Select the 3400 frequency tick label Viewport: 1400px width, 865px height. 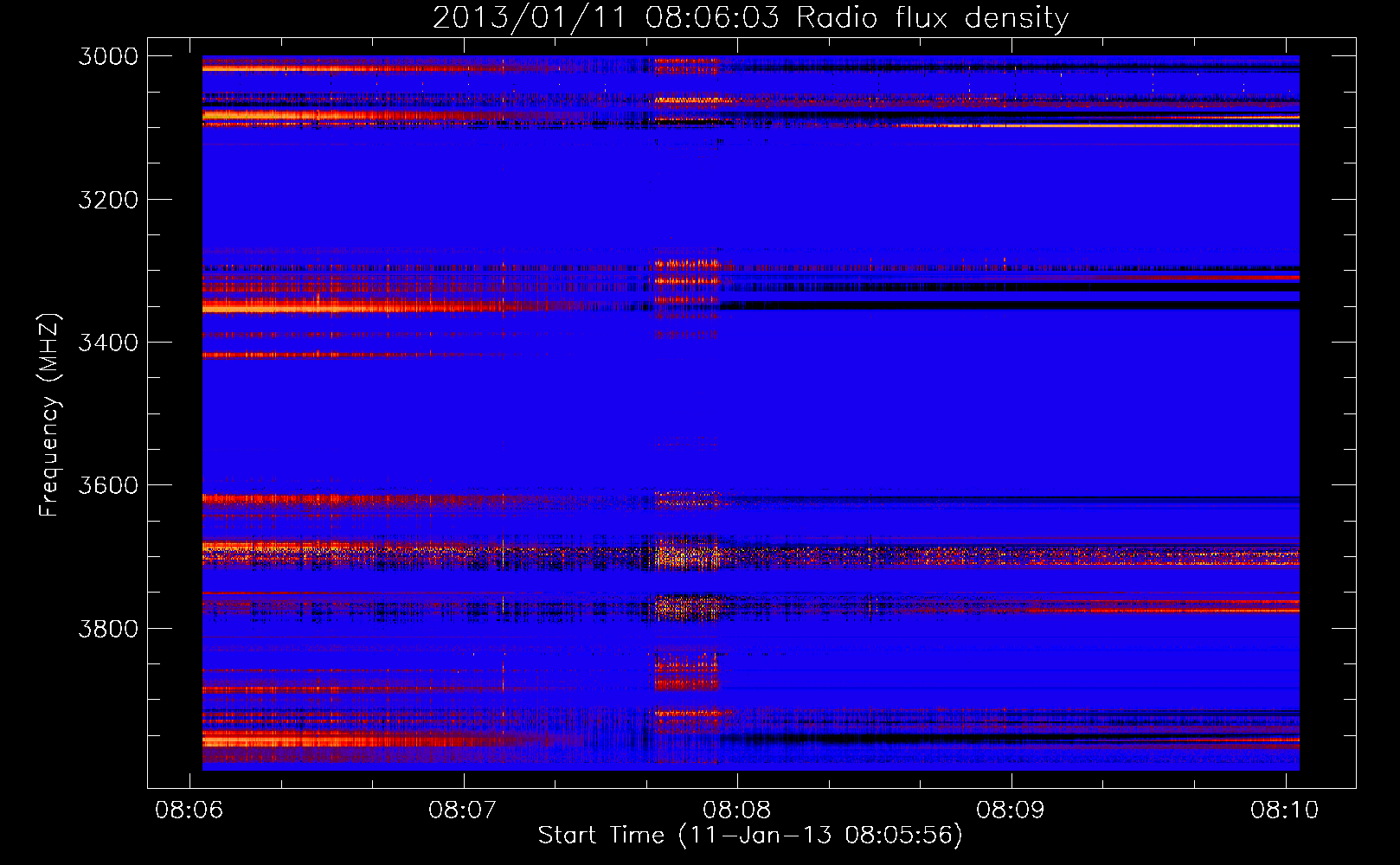click(108, 343)
